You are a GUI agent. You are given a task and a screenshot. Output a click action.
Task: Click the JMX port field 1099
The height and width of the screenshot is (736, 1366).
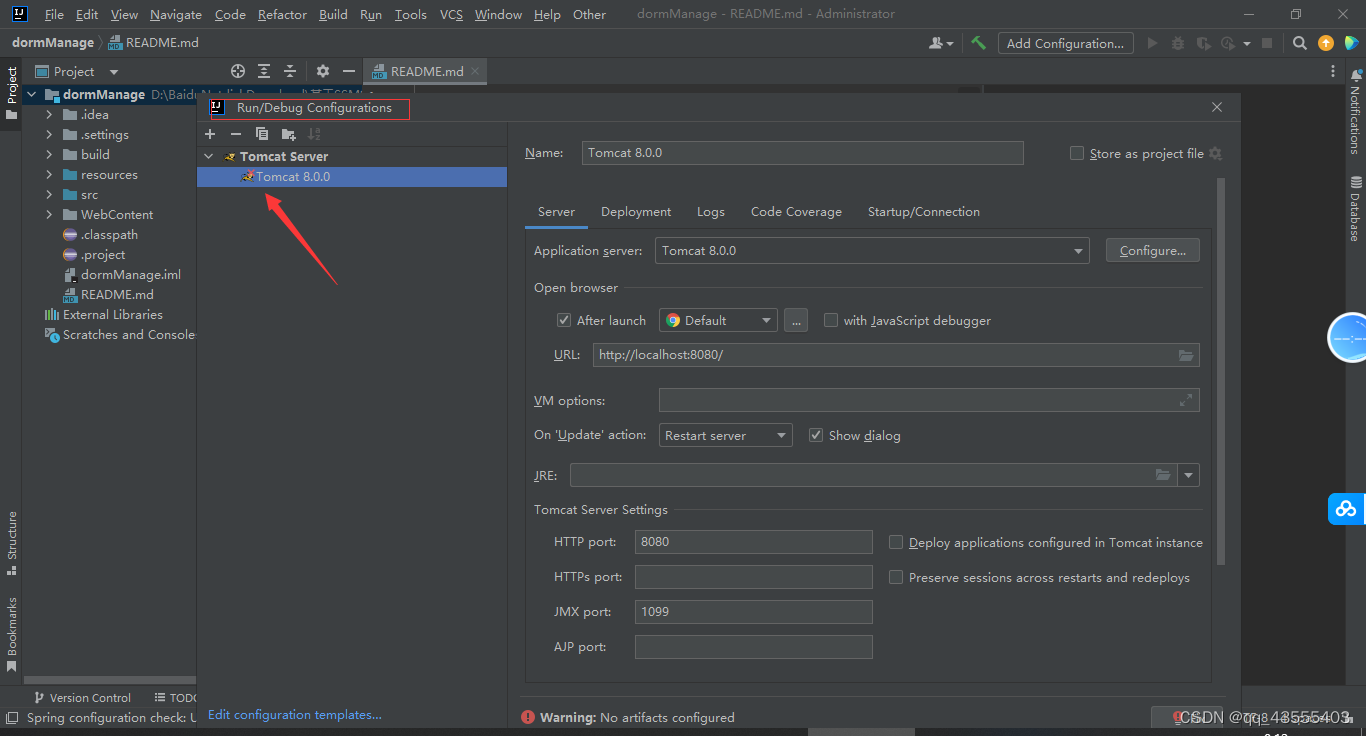pyautogui.click(x=753, y=612)
